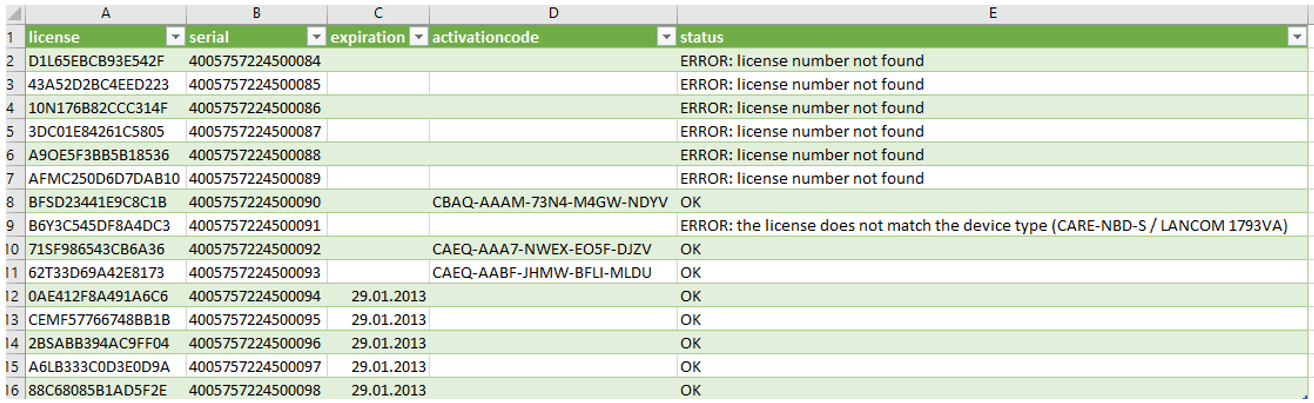Viewport: 1314px width, 403px height.
Task: Select column C header
Action: [378, 12]
